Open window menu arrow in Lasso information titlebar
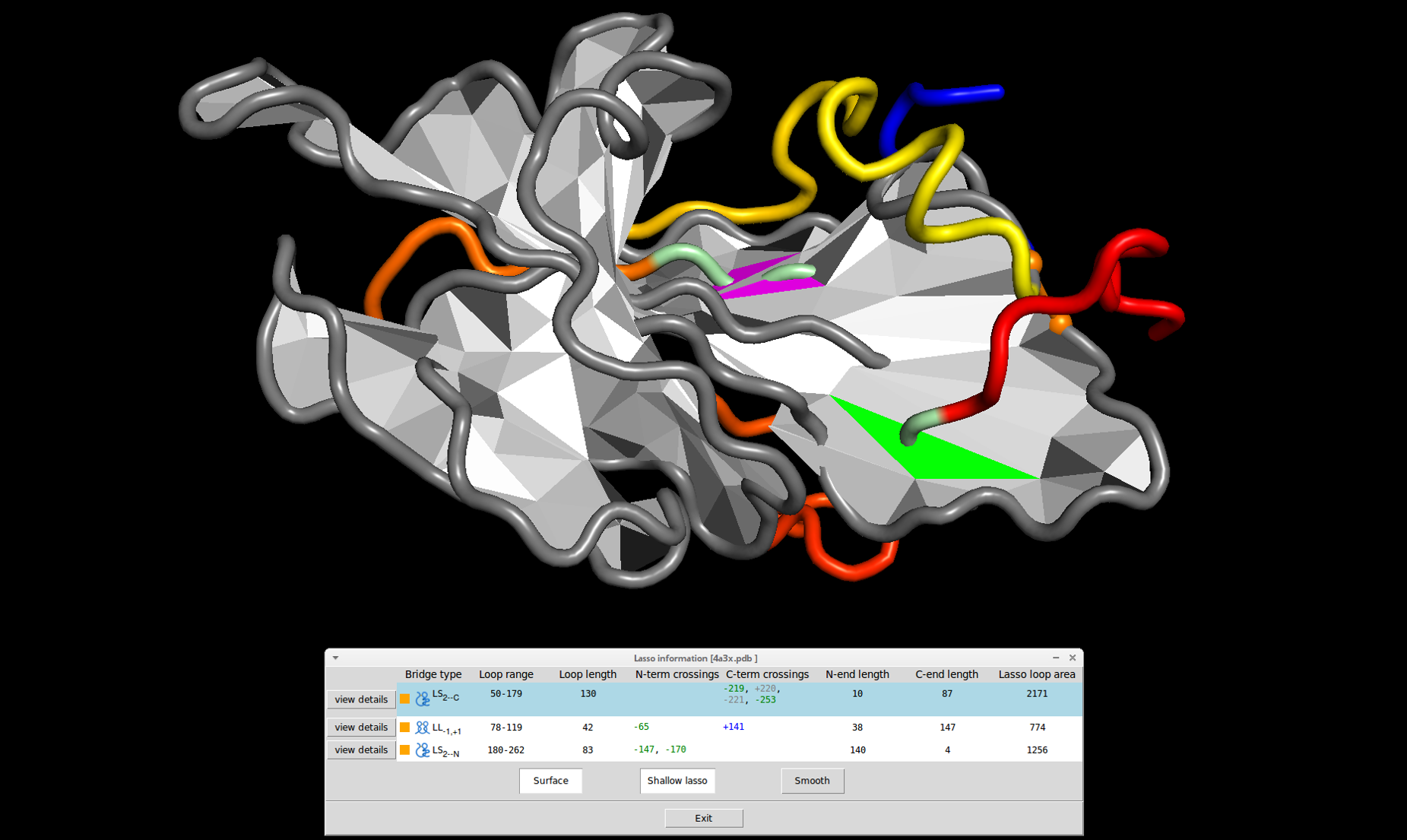Viewport: 1407px width, 840px height. (335, 658)
